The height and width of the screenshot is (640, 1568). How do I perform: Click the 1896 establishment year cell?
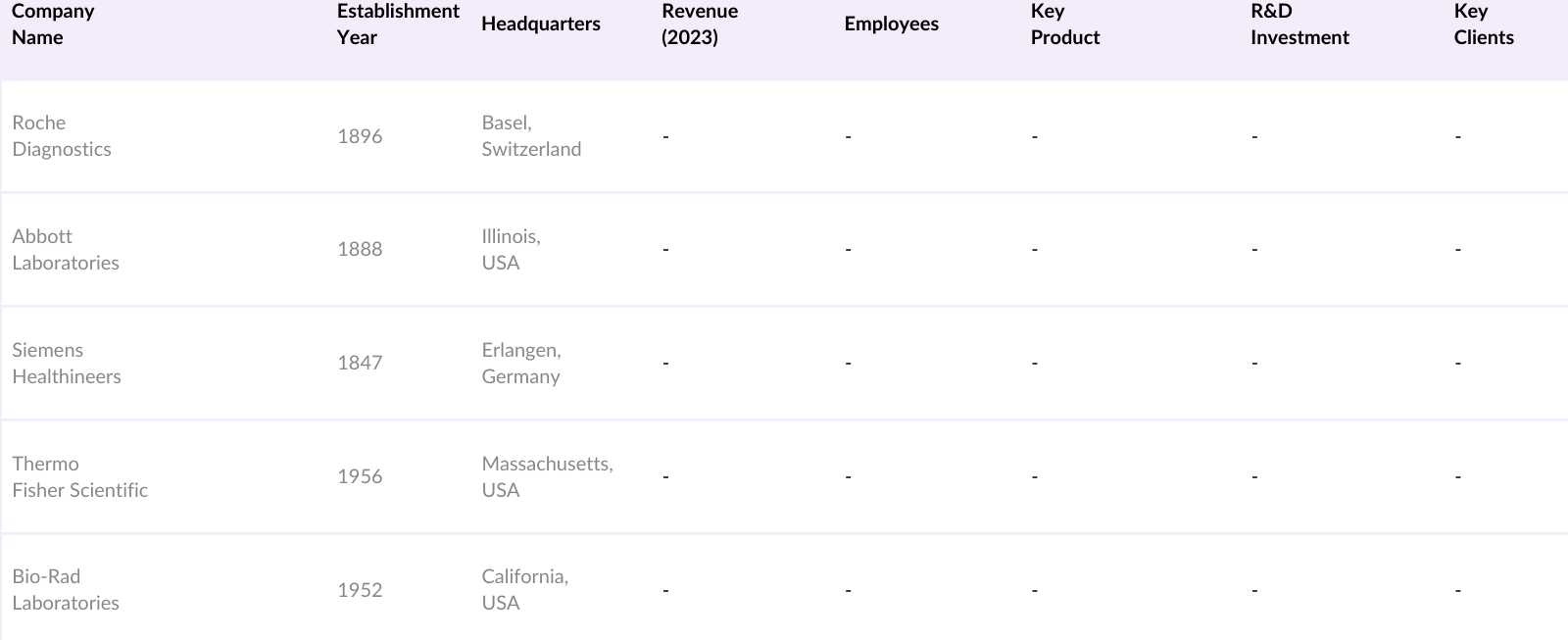click(x=360, y=136)
